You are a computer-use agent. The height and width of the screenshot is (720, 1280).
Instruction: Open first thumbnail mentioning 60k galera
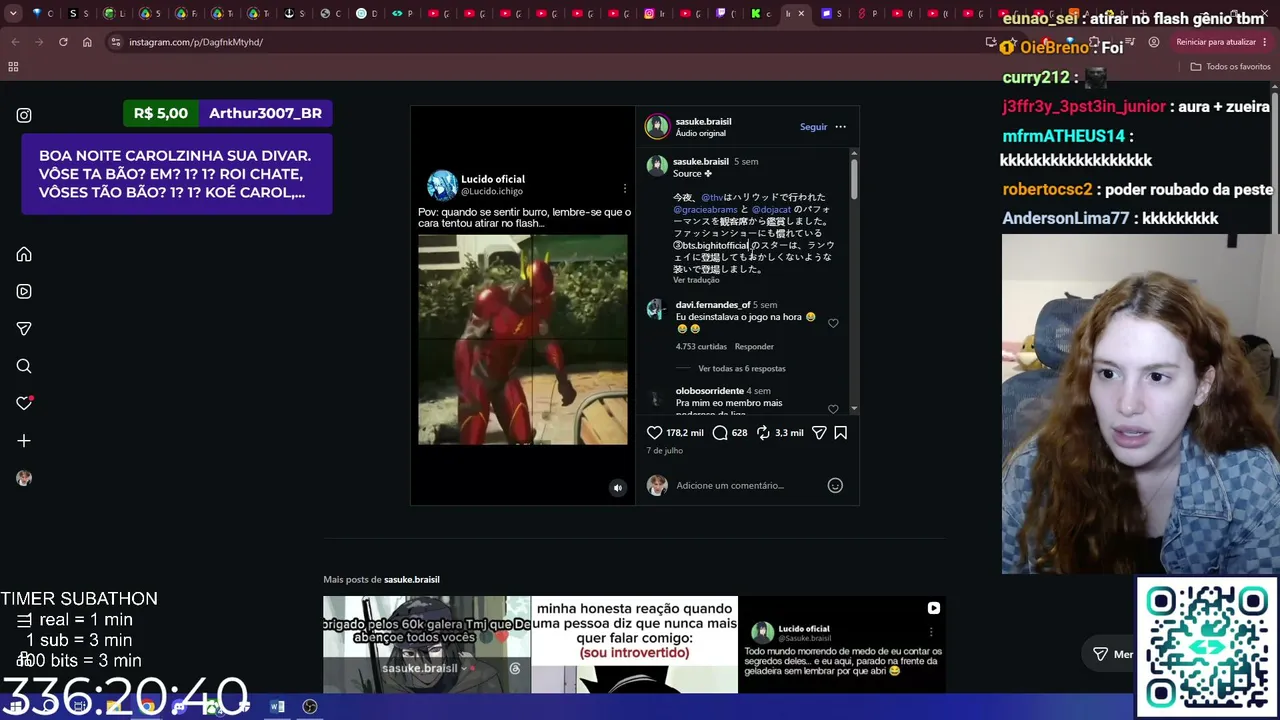(x=427, y=644)
